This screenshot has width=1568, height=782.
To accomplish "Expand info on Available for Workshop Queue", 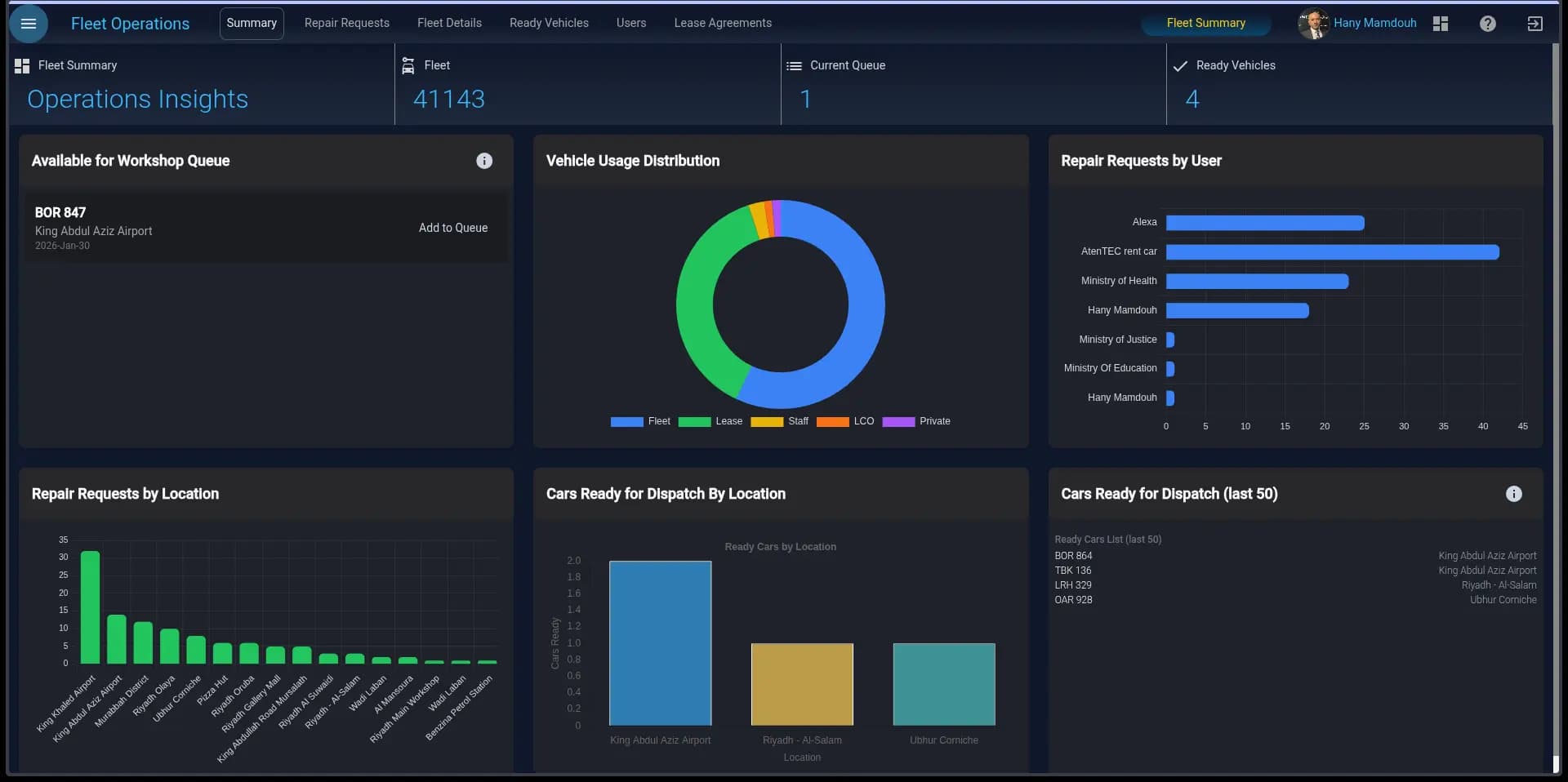I will pos(484,161).
